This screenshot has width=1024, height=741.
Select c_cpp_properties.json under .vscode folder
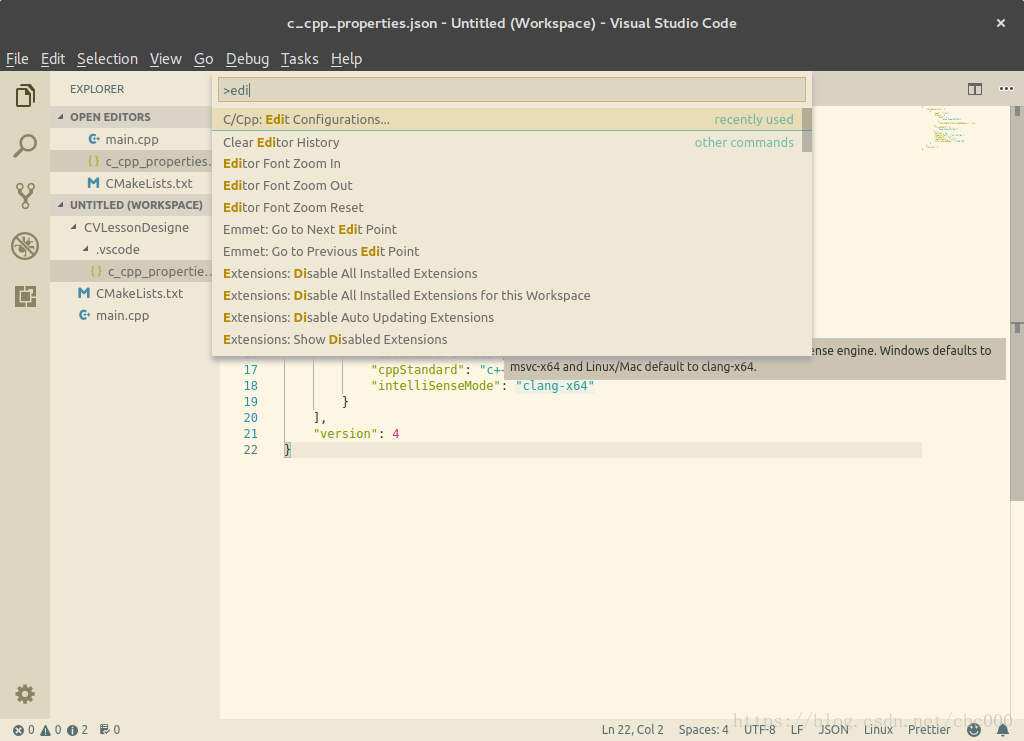point(131,272)
